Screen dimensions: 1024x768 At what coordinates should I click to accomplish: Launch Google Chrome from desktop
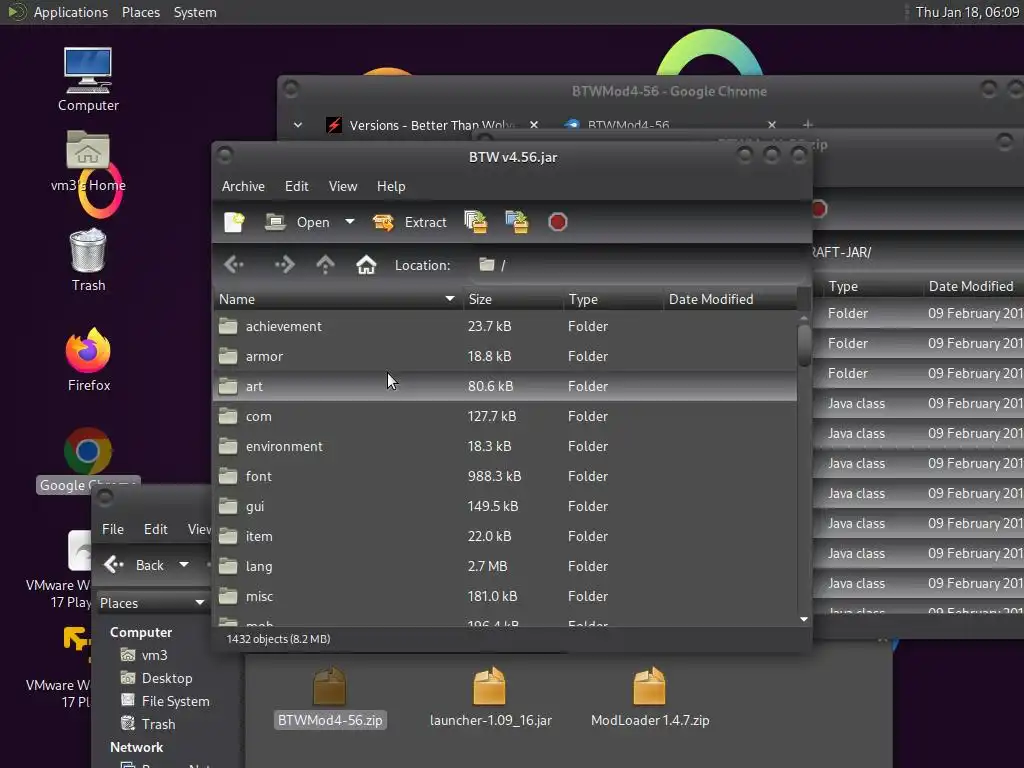(x=88, y=460)
